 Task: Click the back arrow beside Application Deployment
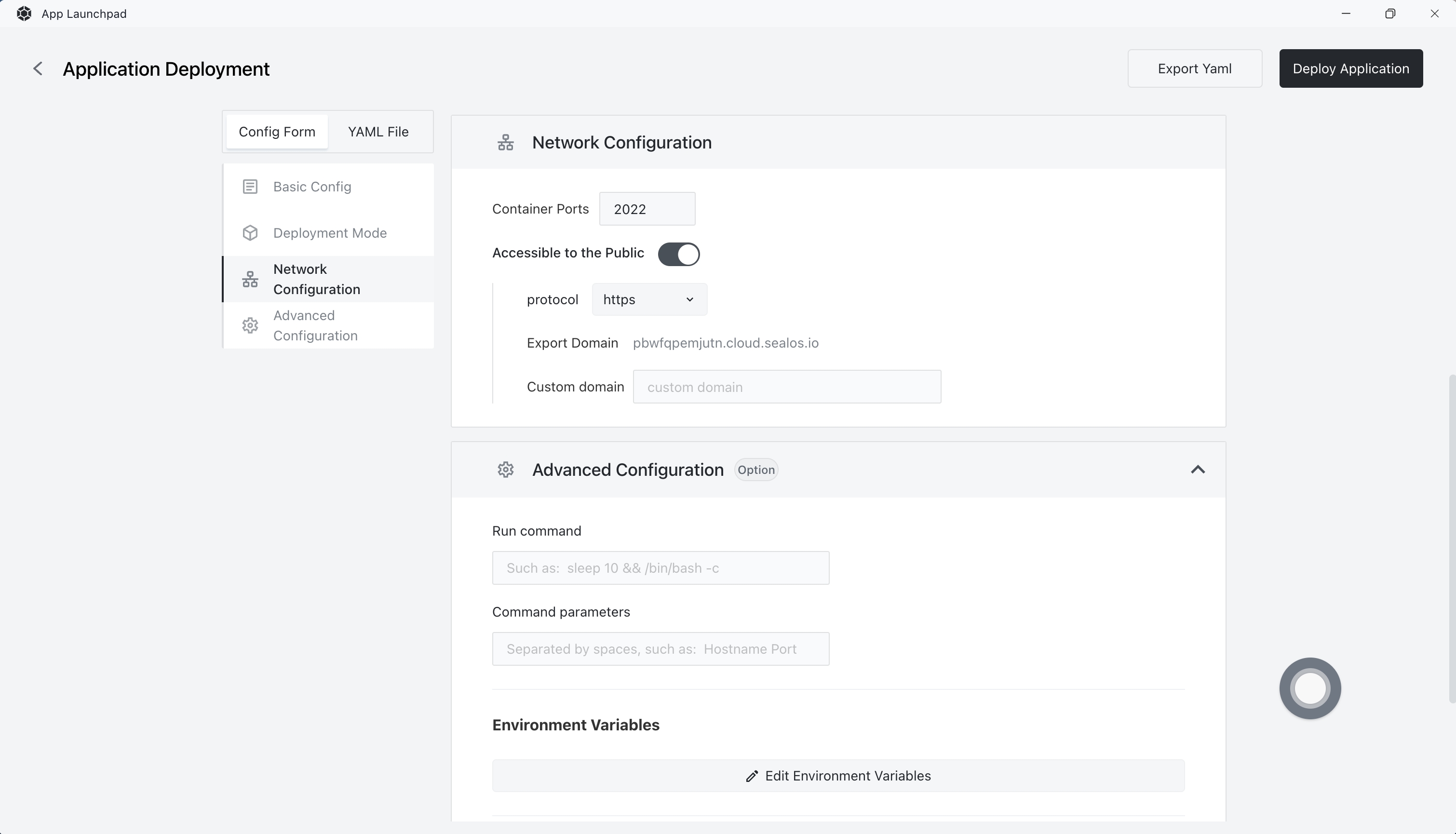[38, 69]
